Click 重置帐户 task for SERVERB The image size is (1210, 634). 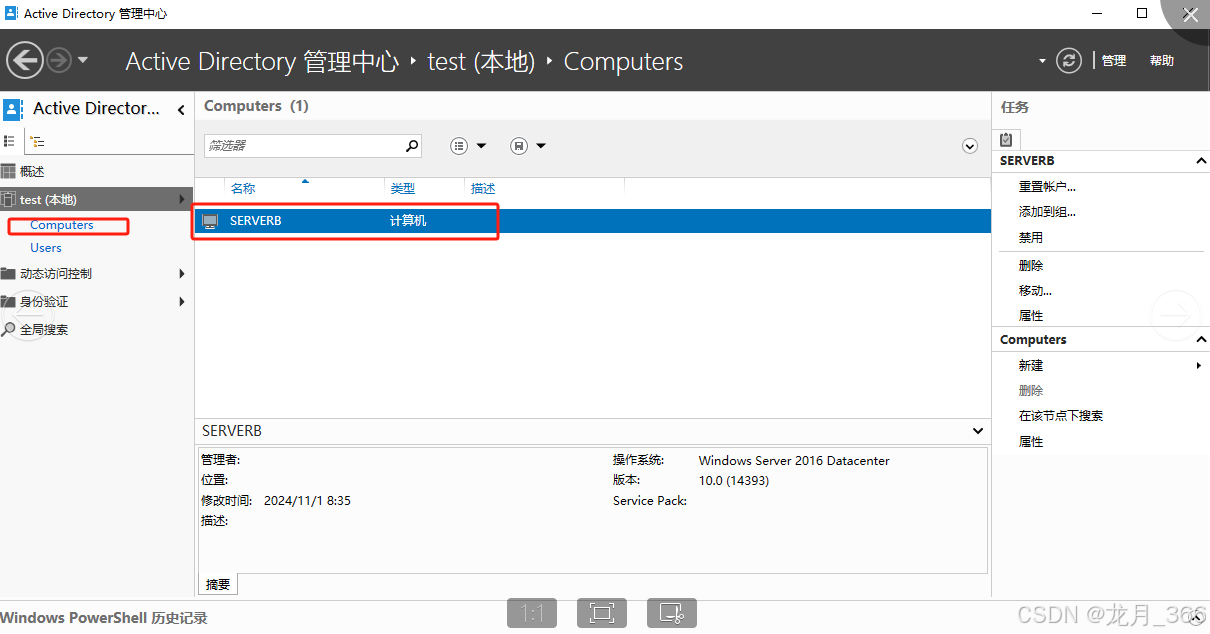click(1046, 187)
